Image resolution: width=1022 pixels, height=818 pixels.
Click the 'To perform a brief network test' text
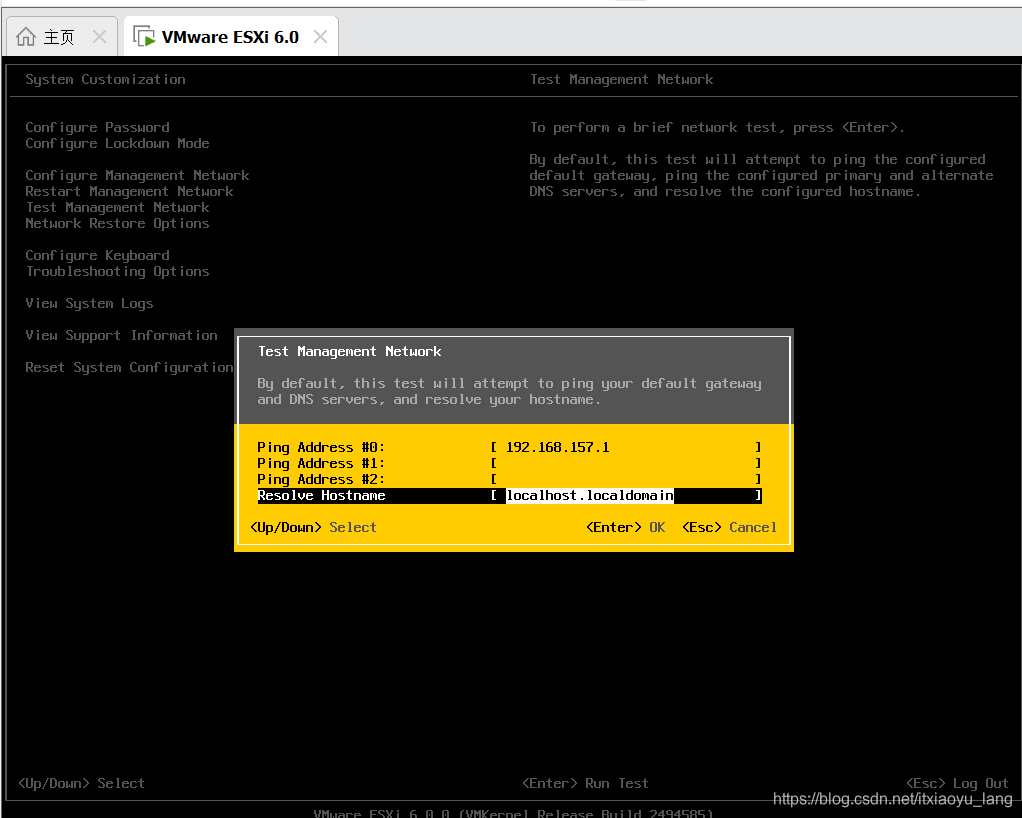click(x=716, y=127)
